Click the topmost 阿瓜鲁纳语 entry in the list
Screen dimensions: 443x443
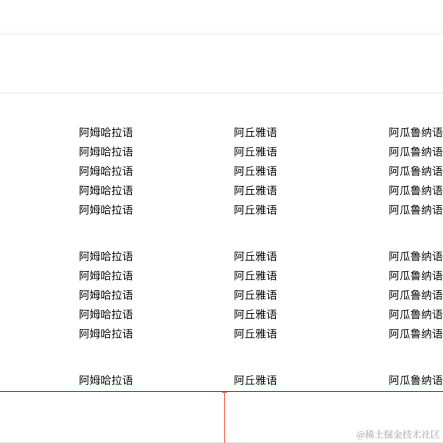click(415, 132)
